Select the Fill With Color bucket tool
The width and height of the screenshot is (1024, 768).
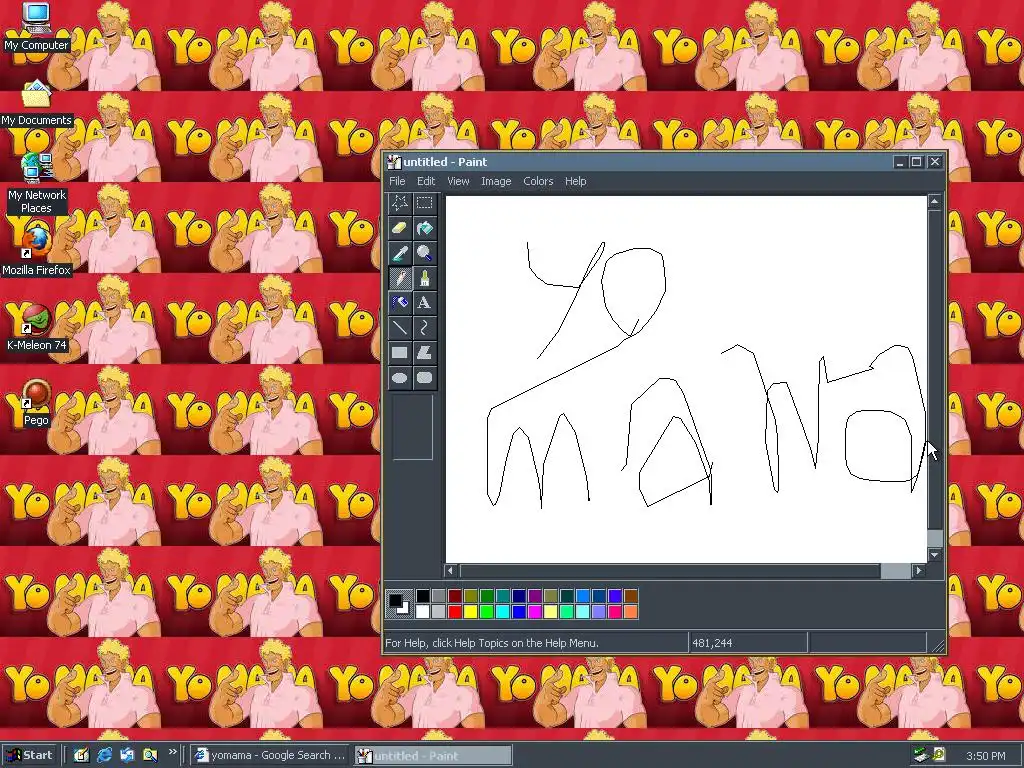point(424,228)
